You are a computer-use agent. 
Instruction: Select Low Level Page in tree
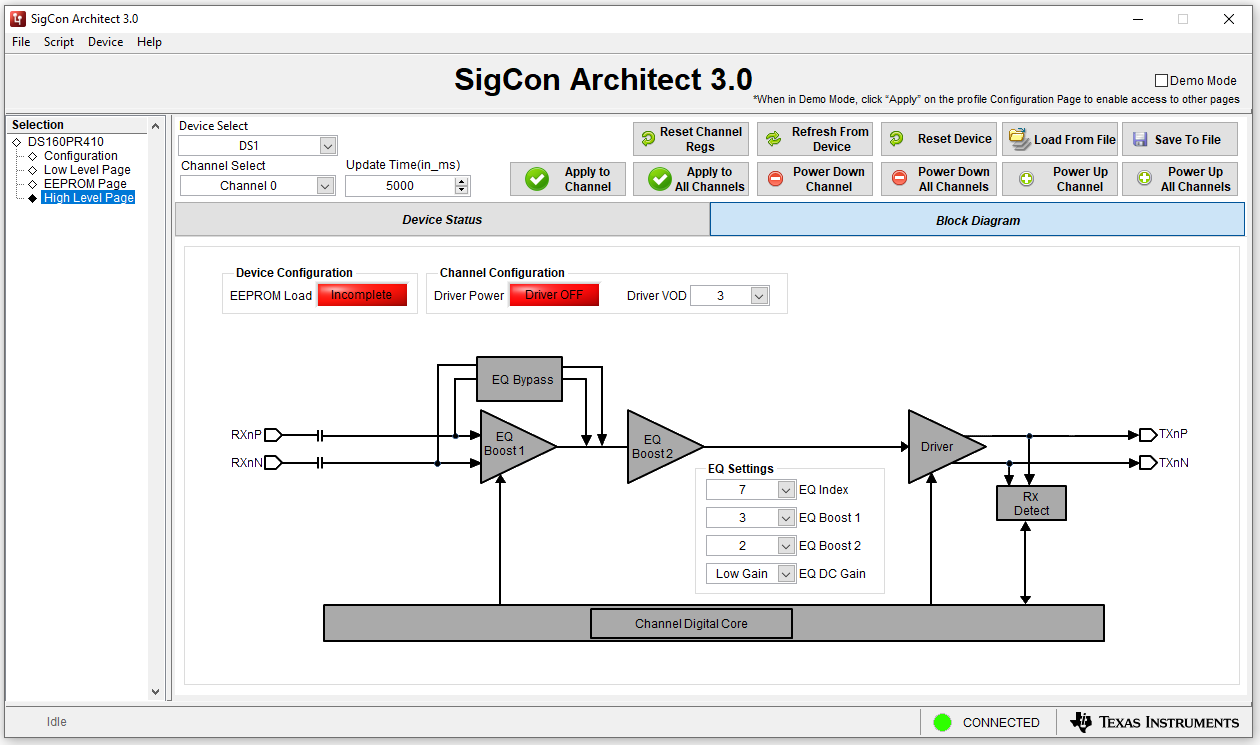pos(87,170)
